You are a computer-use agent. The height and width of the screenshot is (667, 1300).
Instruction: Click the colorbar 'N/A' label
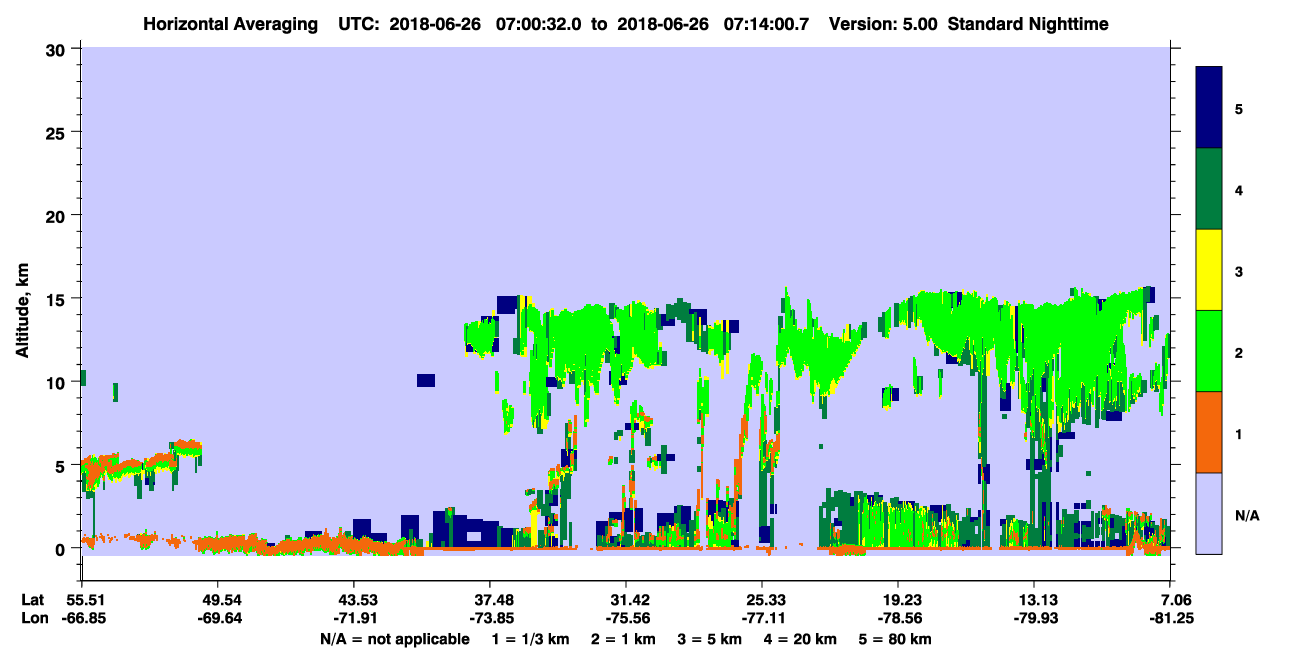click(1246, 515)
